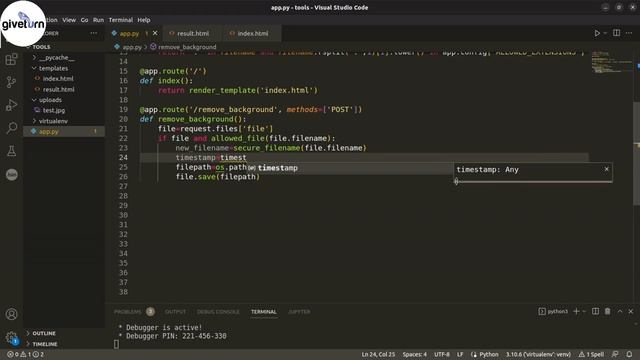The image size is (640, 360).
Task: Open test.jpg in the uploads folder
Action: (x=54, y=110)
